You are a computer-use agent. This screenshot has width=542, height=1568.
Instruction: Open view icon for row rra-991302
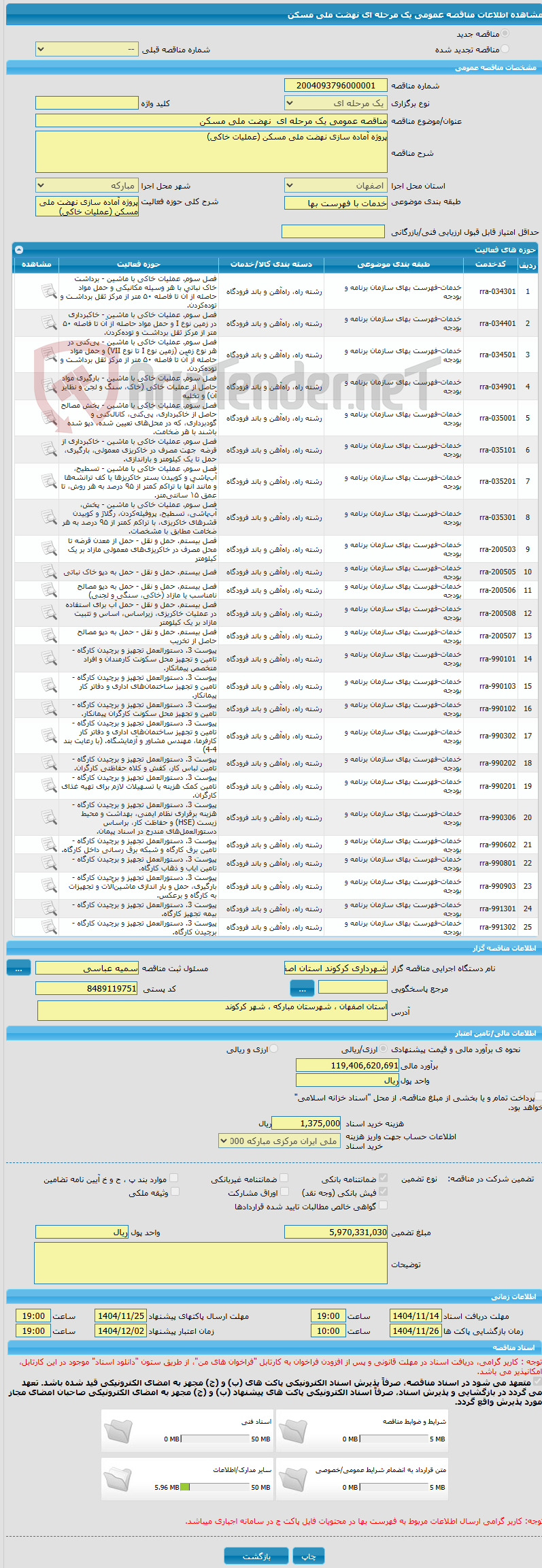pos(48,927)
